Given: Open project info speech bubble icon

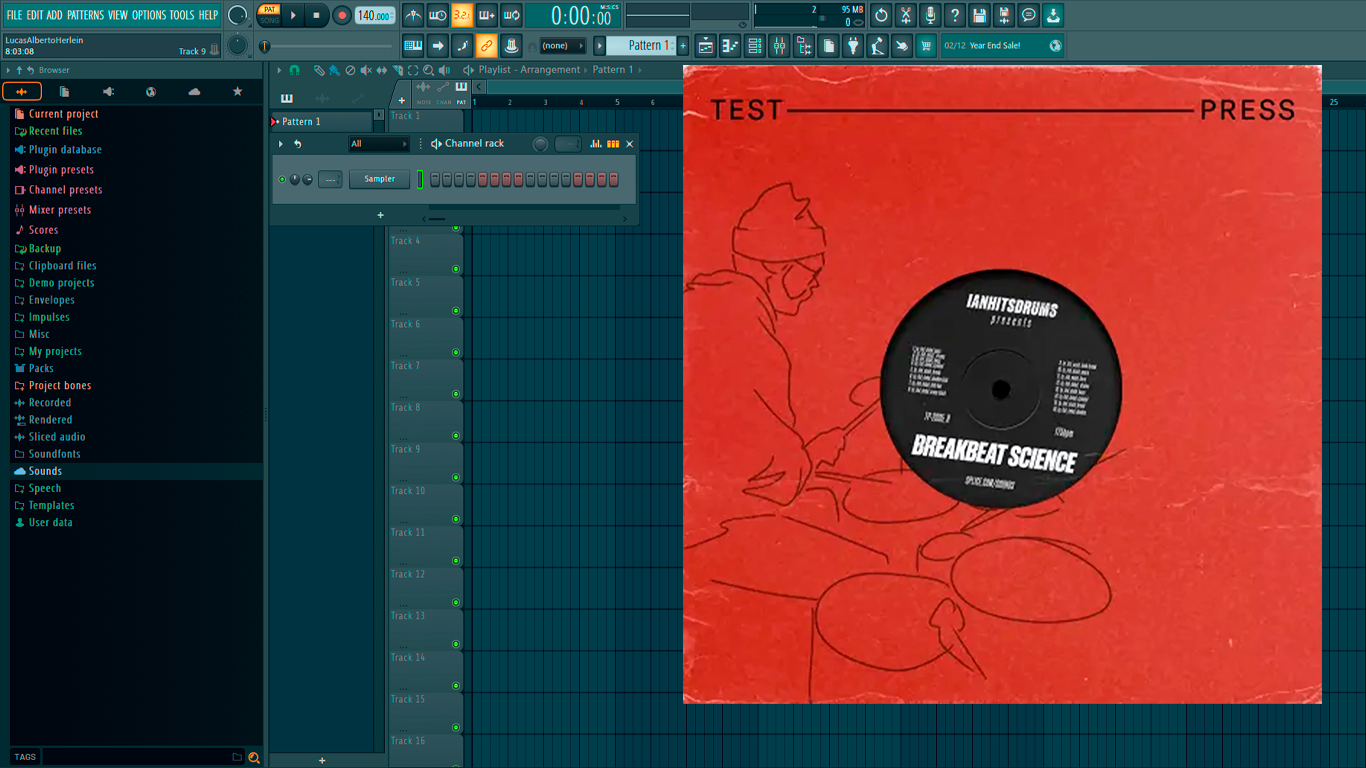Looking at the screenshot, I should pos(1028,15).
